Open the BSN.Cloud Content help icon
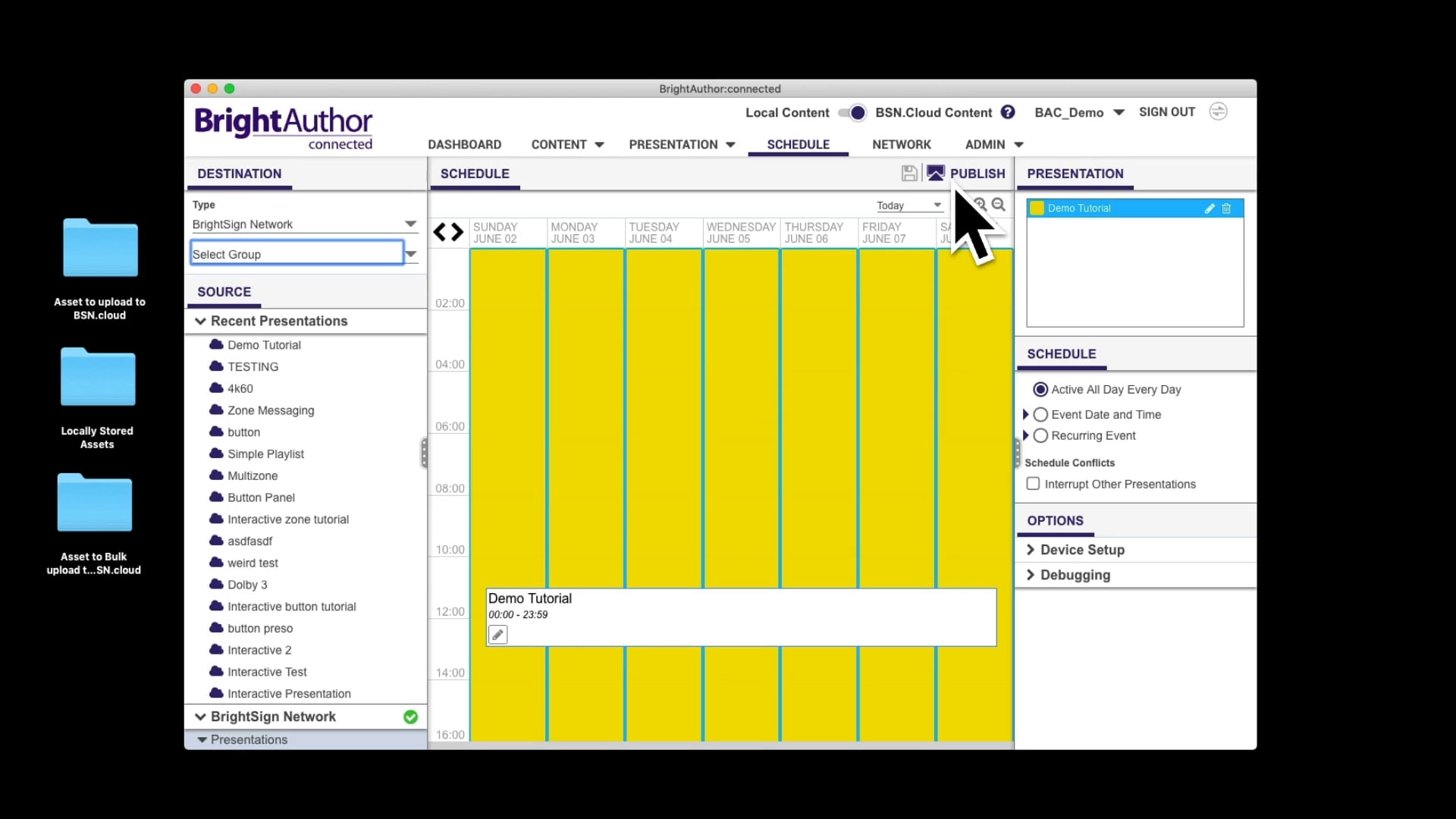Screen dimensions: 1456x819 (x=1008, y=112)
